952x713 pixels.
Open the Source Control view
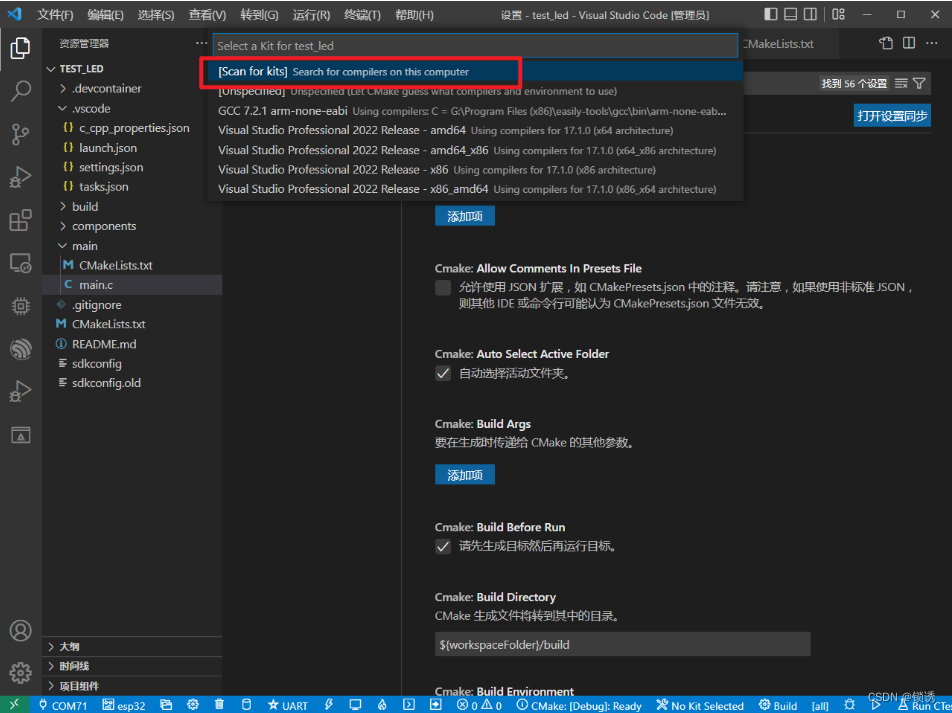[x=21, y=134]
